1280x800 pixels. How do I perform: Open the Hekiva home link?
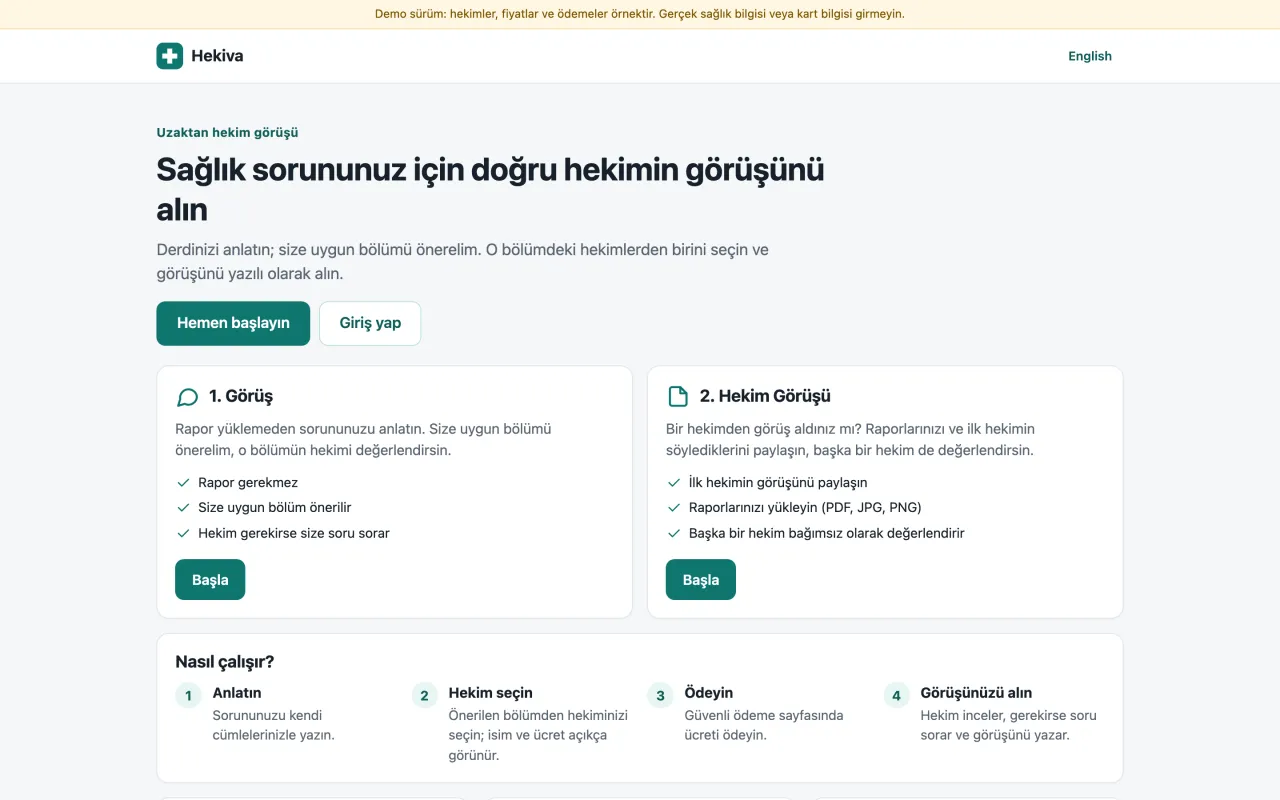click(x=200, y=56)
